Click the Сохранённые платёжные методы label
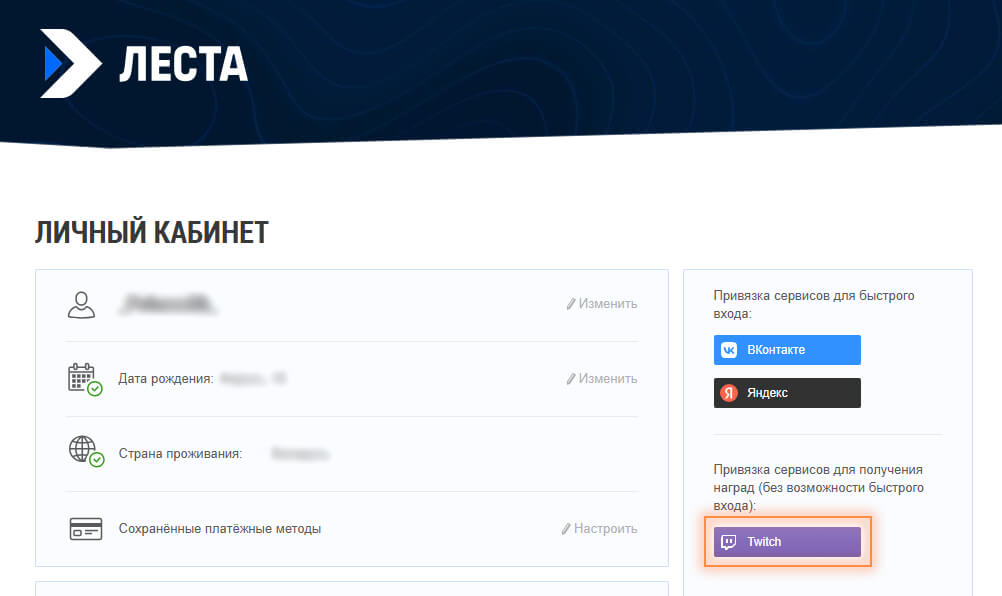This screenshot has width=1002, height=596. (220, 529)
